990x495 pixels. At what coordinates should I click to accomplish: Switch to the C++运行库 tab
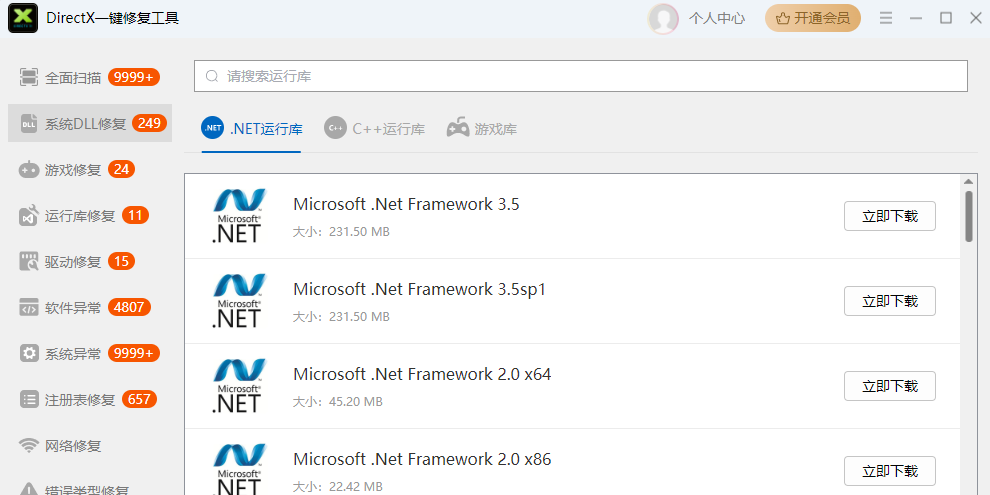374,129
